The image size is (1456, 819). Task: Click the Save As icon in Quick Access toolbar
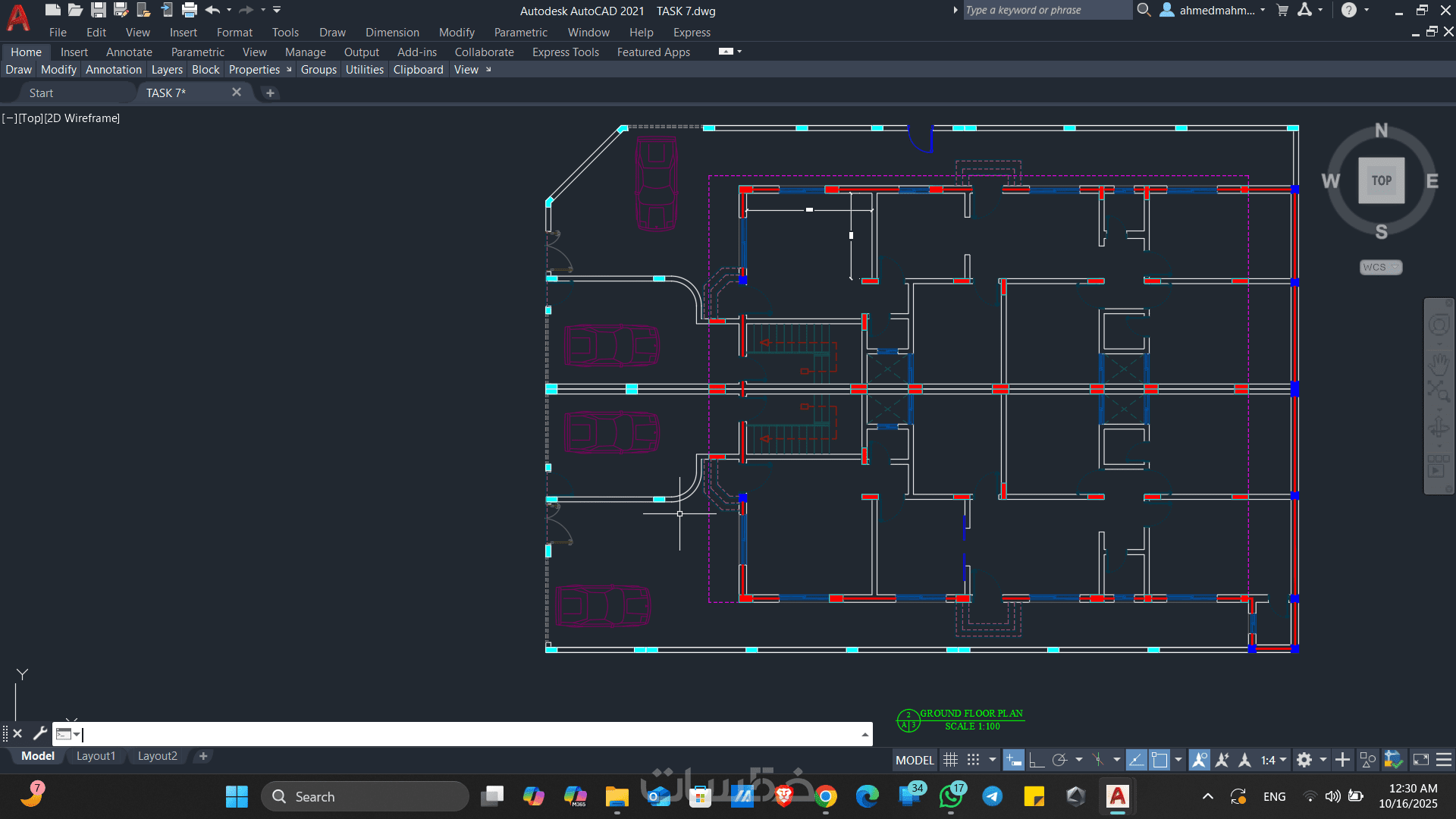[x=121, y=10]
